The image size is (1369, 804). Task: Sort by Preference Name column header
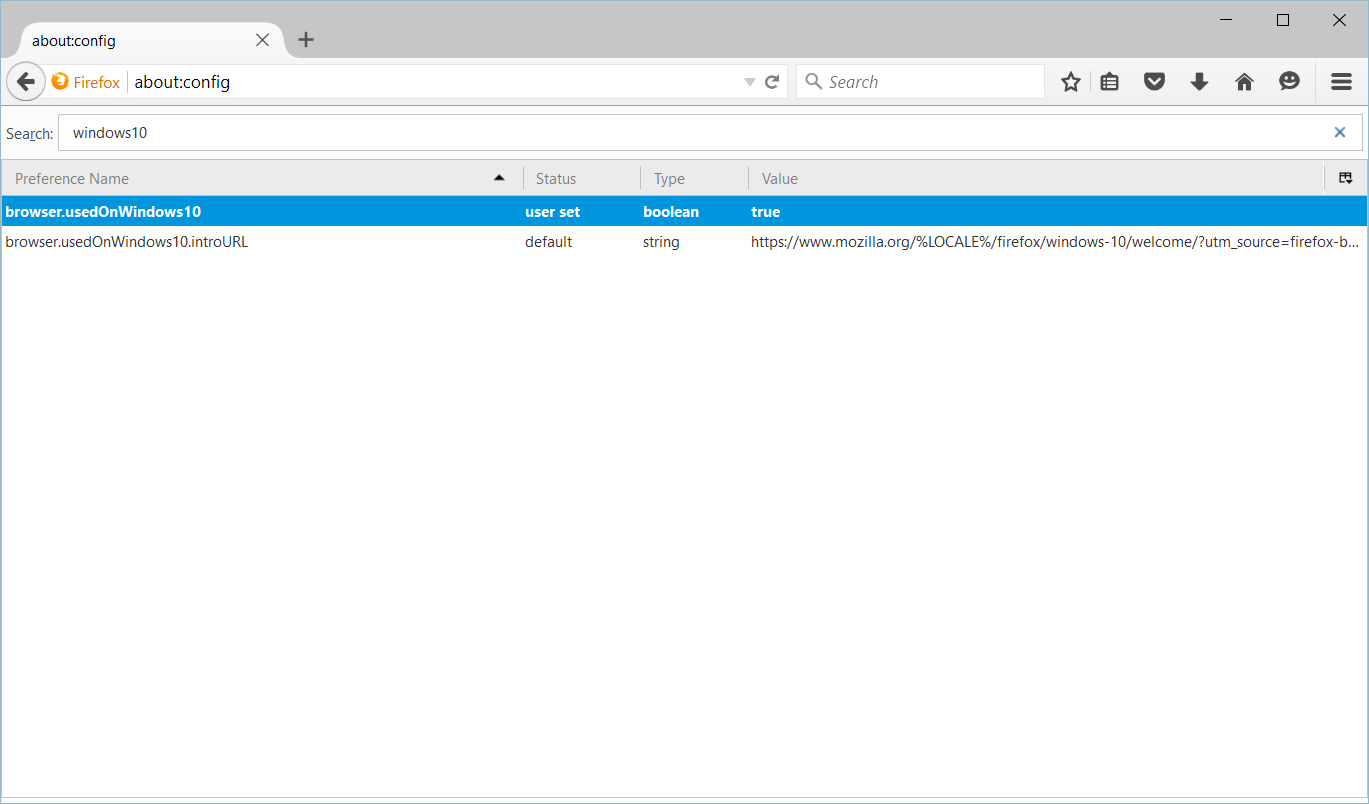261,178
